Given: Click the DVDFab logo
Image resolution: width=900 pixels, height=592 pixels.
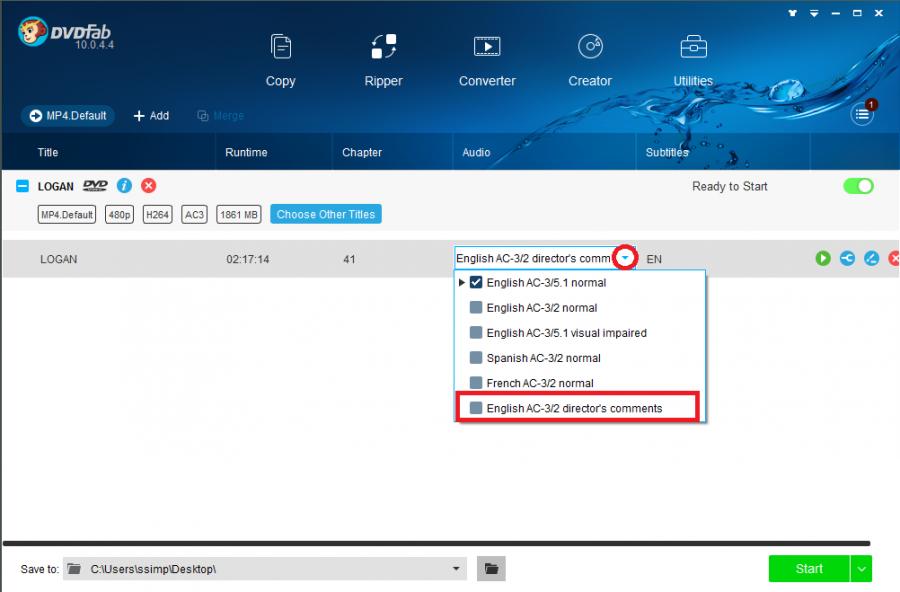Looking at the screenshot, I should (65, 33).
